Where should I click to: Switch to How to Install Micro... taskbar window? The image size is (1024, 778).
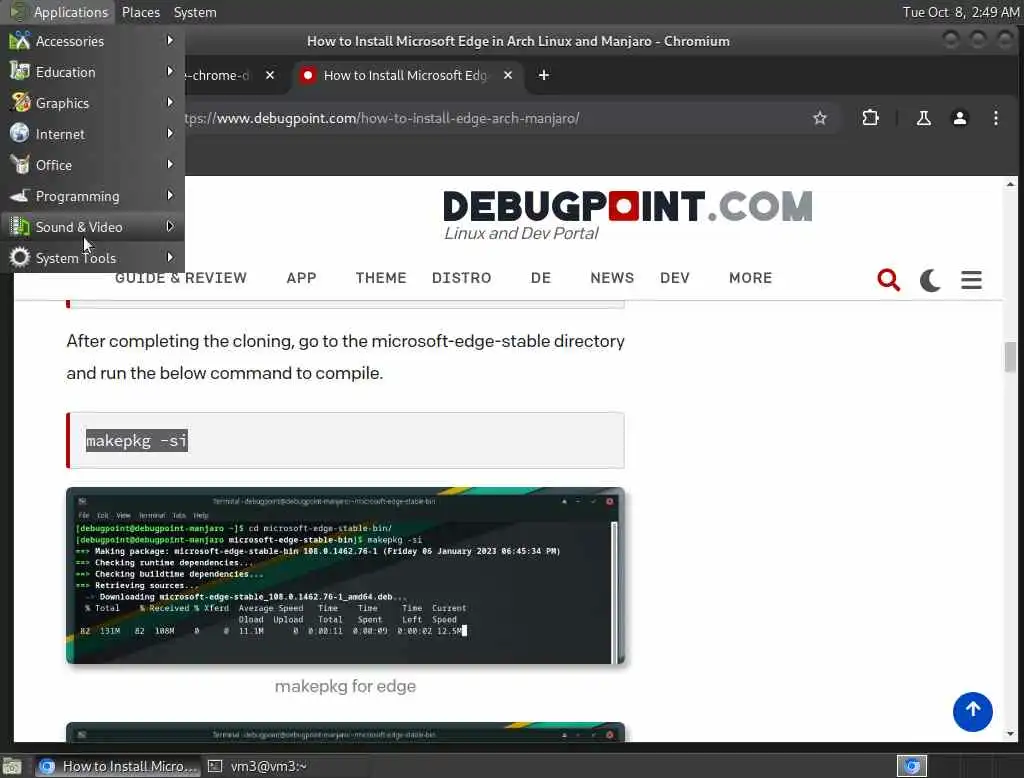click(x=118, y=766)
